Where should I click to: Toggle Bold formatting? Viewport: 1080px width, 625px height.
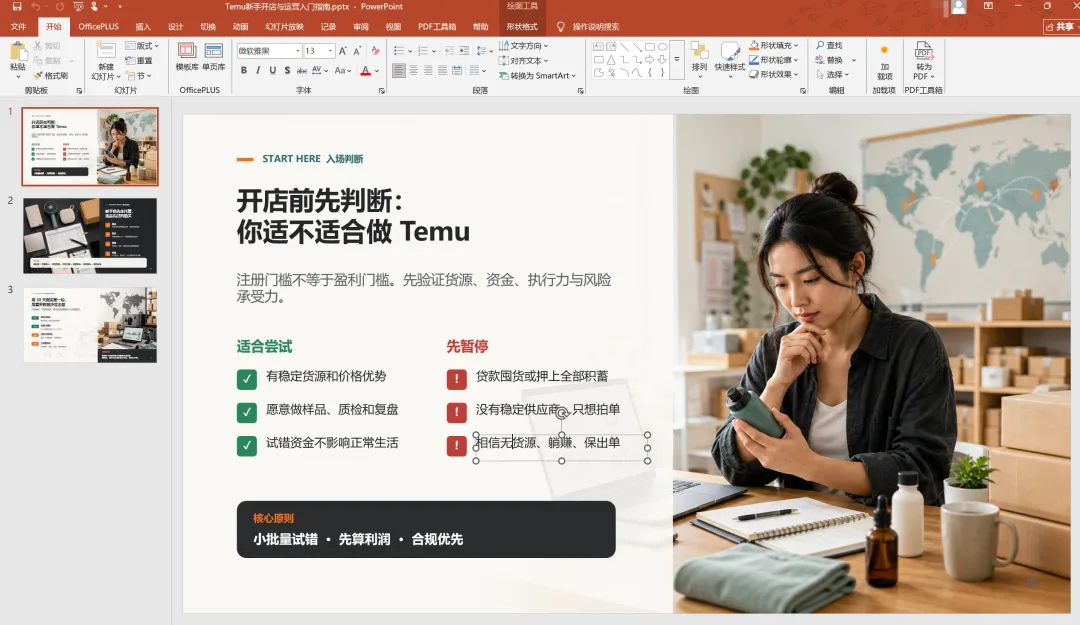coord(244,70)
